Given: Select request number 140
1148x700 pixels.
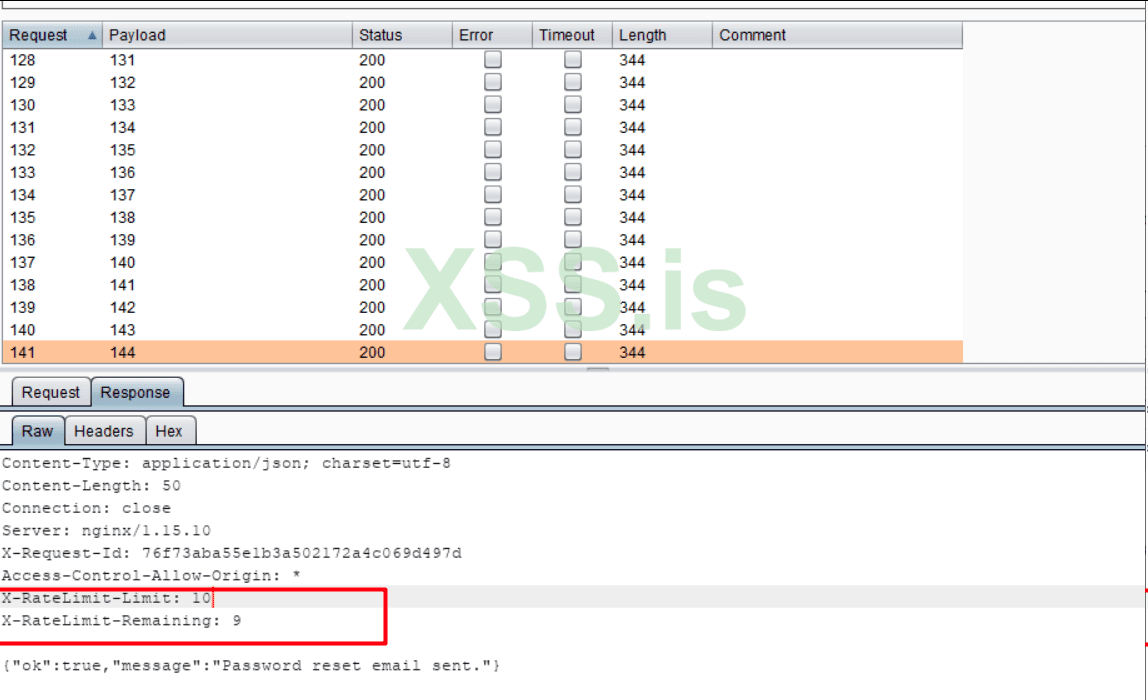Looking at the screenshot, I should (x=23, y=330).
